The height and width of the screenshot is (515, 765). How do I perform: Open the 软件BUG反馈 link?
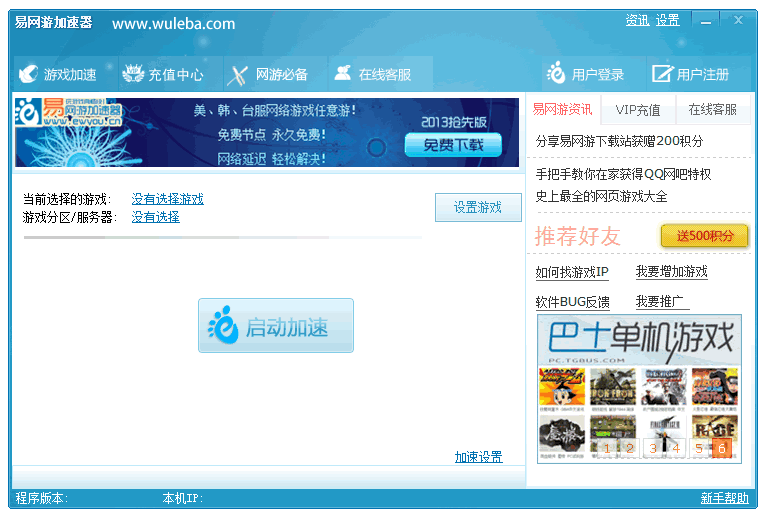point(573,302)
